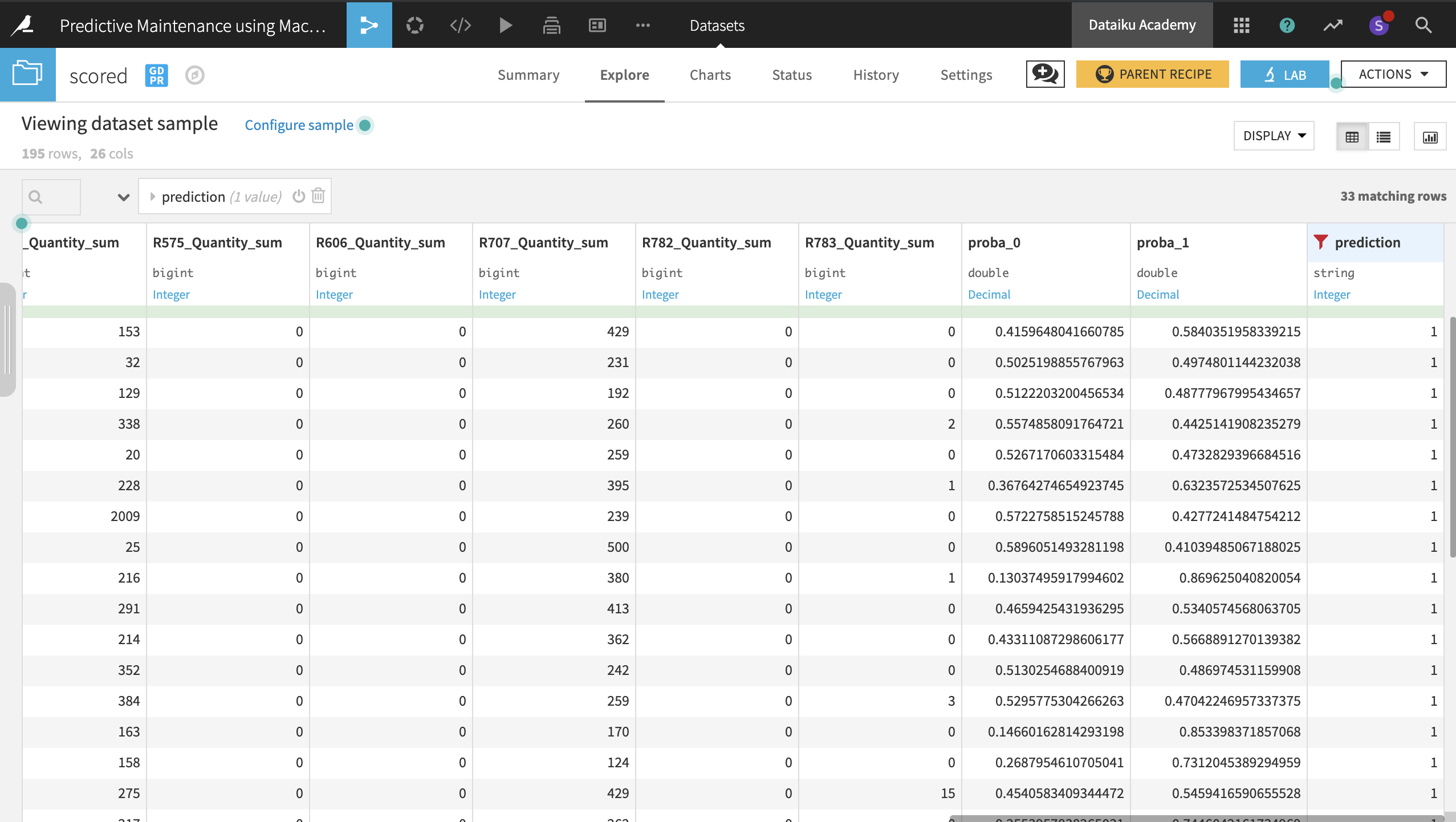Switch to the Settings tab
Image resolution: width=1456 pixels, height=822 pixels.
click(x=966, y=75)
